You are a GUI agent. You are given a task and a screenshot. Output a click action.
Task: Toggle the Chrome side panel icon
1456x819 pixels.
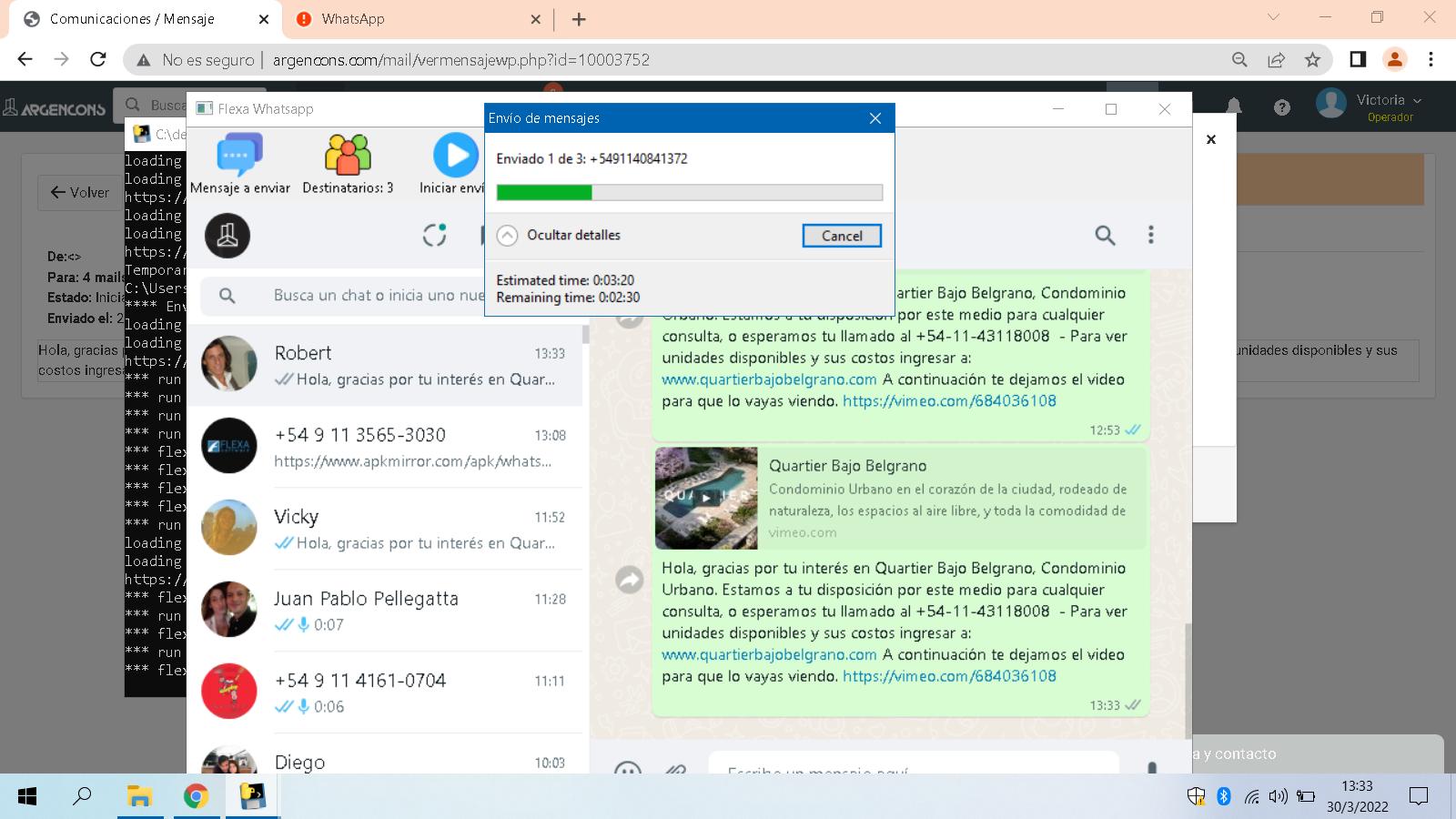pos(1358,60)
